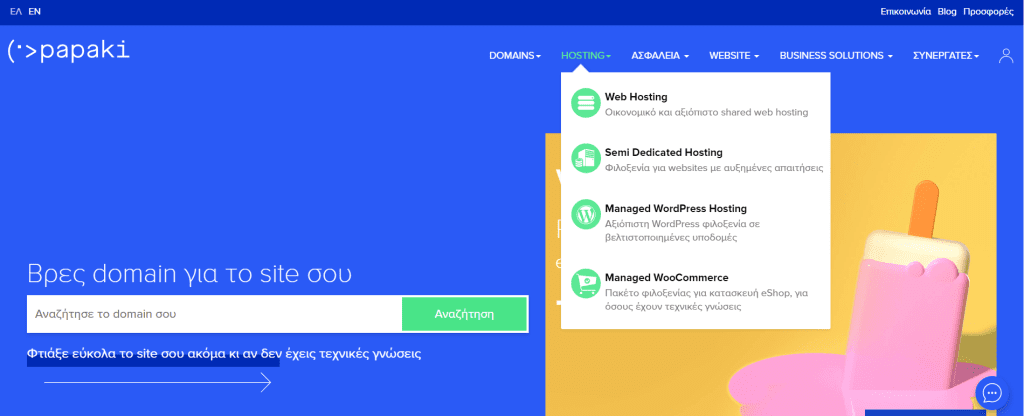Select Semi Dedicated Hosting menu entry
This screenshot has height=416, width=1024.
click(663, 152)
